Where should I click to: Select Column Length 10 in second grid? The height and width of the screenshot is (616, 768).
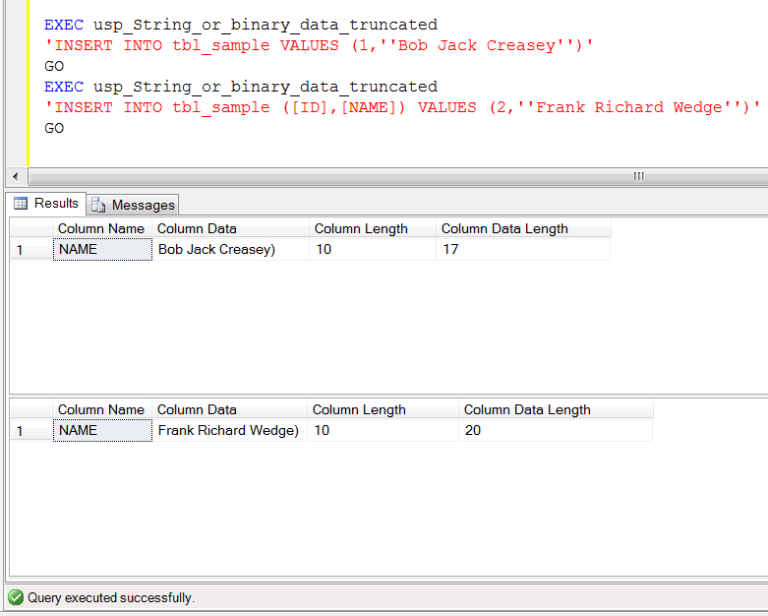[x=383, y=430]
